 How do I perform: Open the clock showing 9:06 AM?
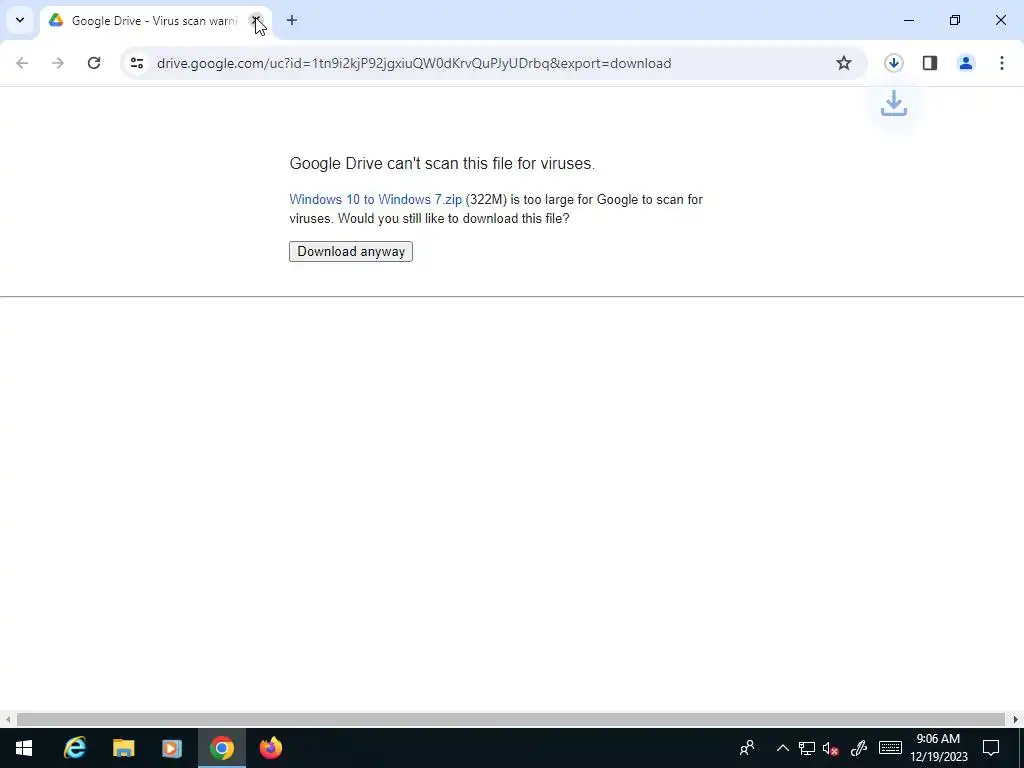938,748
